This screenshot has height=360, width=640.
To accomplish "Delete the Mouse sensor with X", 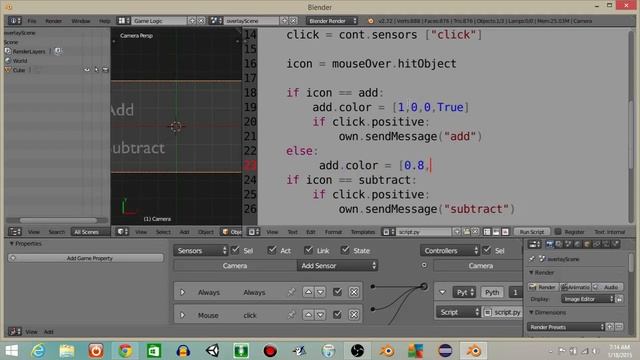I will [354, 315].
